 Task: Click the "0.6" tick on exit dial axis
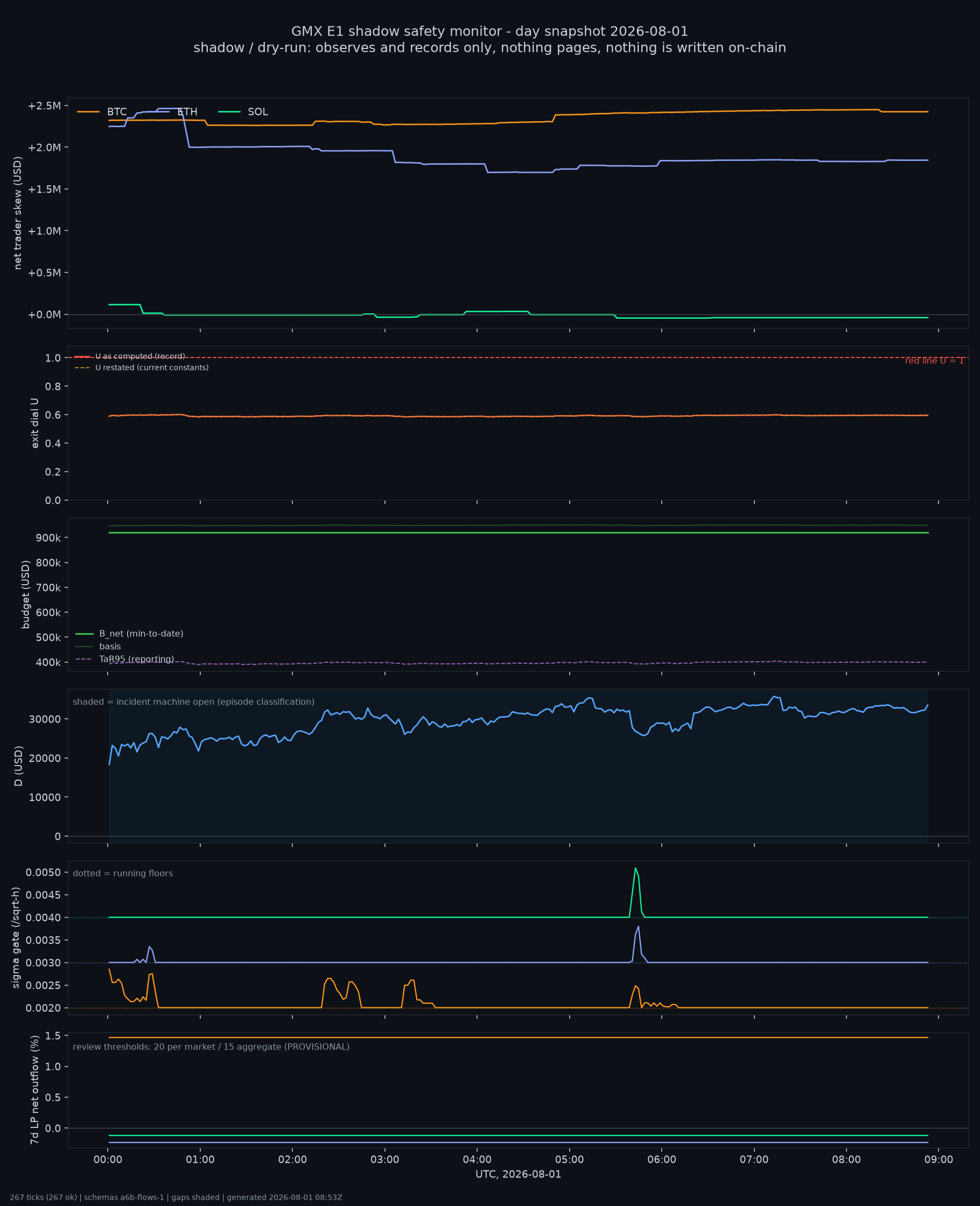pos(53,415)
